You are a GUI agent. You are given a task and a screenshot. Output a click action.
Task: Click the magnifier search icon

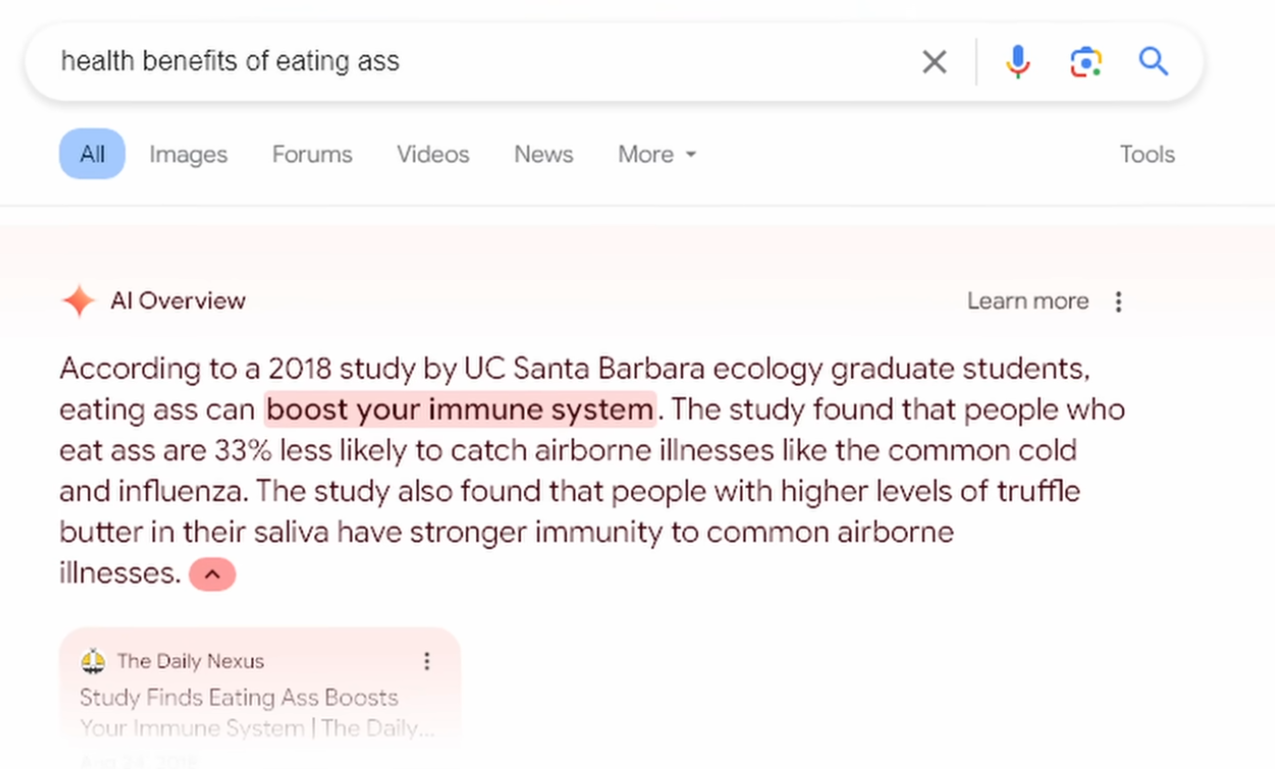1153,62
